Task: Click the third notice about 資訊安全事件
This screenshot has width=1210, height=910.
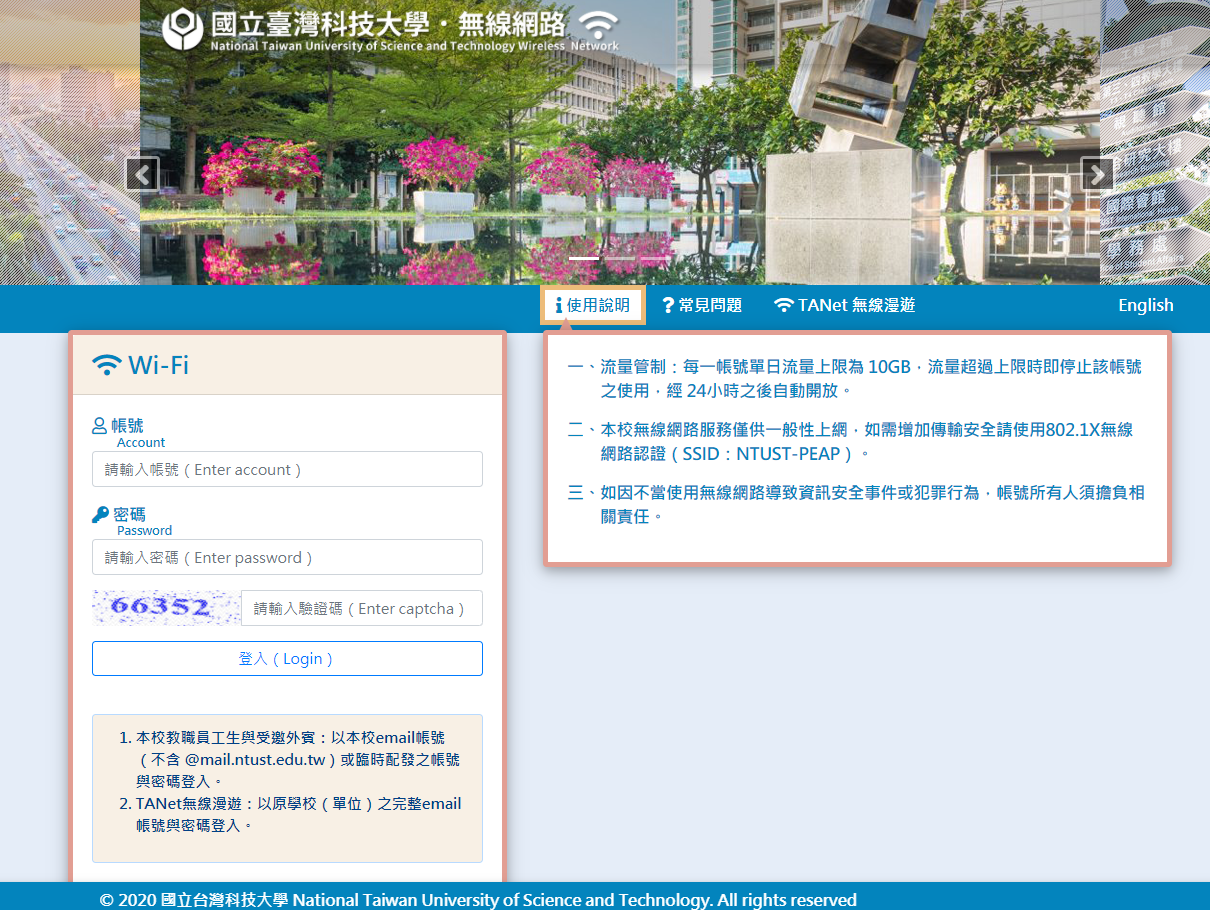Action: pyautogui.click(x=856, y=504)
